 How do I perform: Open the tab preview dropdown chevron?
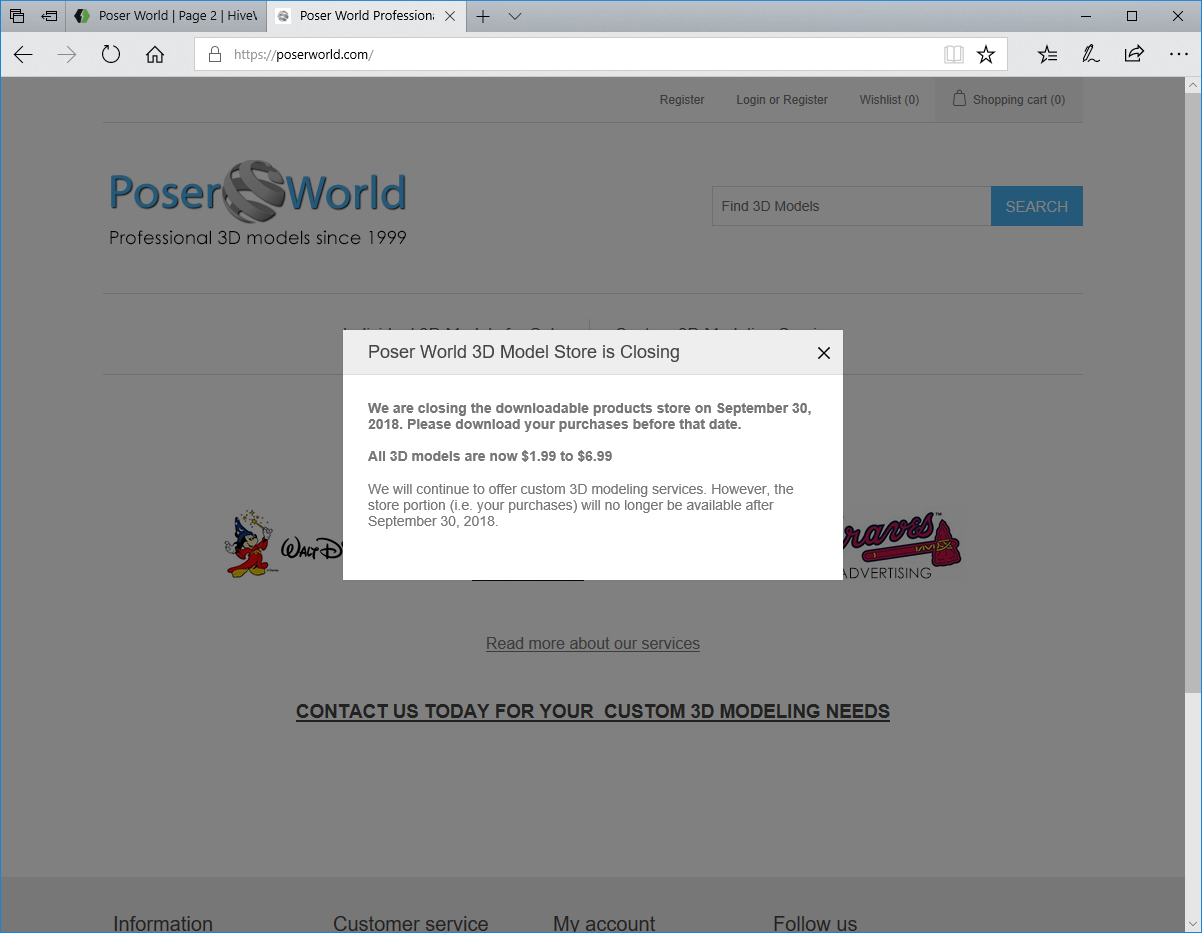[x=514, y=16]
